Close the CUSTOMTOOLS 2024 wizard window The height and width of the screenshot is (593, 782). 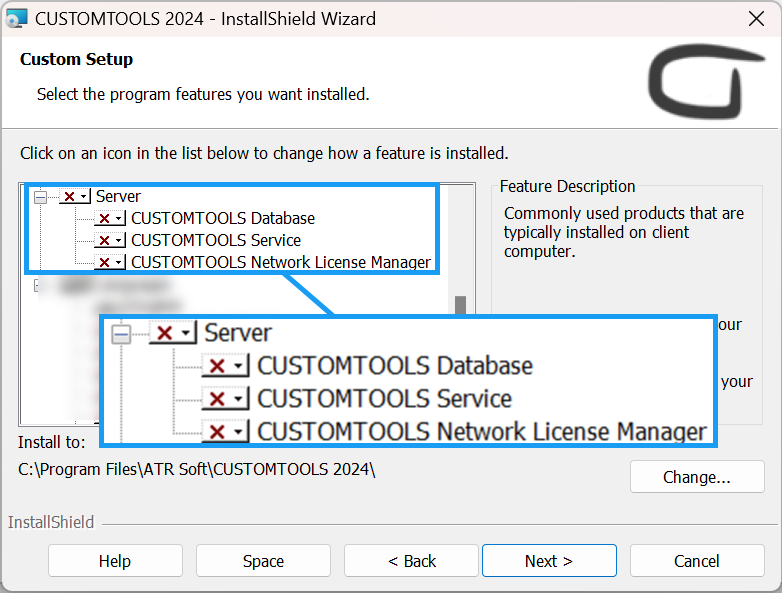(757, 19)
